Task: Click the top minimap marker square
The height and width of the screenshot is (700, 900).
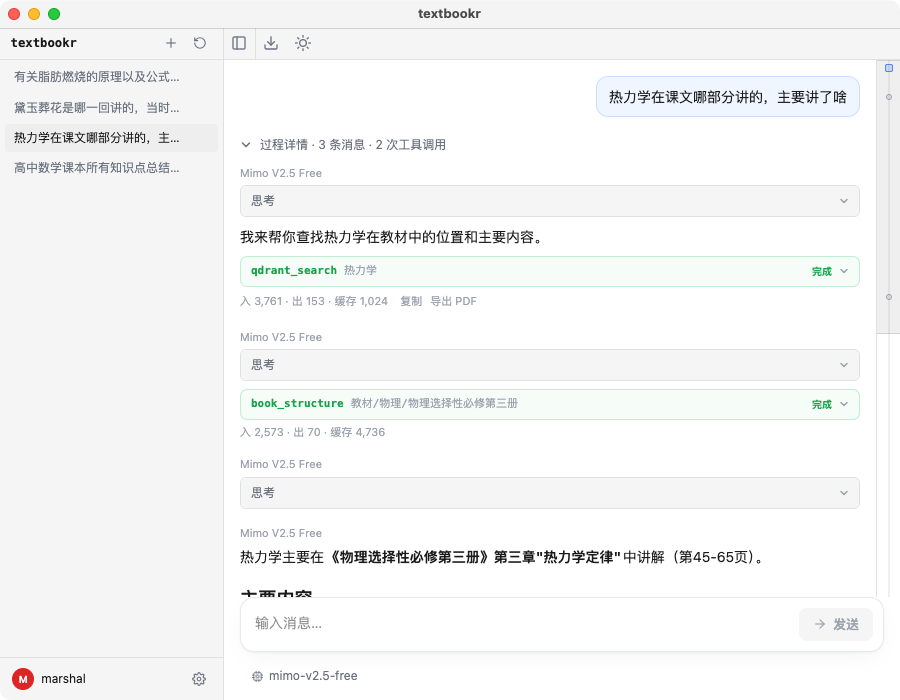Action: coord(889,68)
